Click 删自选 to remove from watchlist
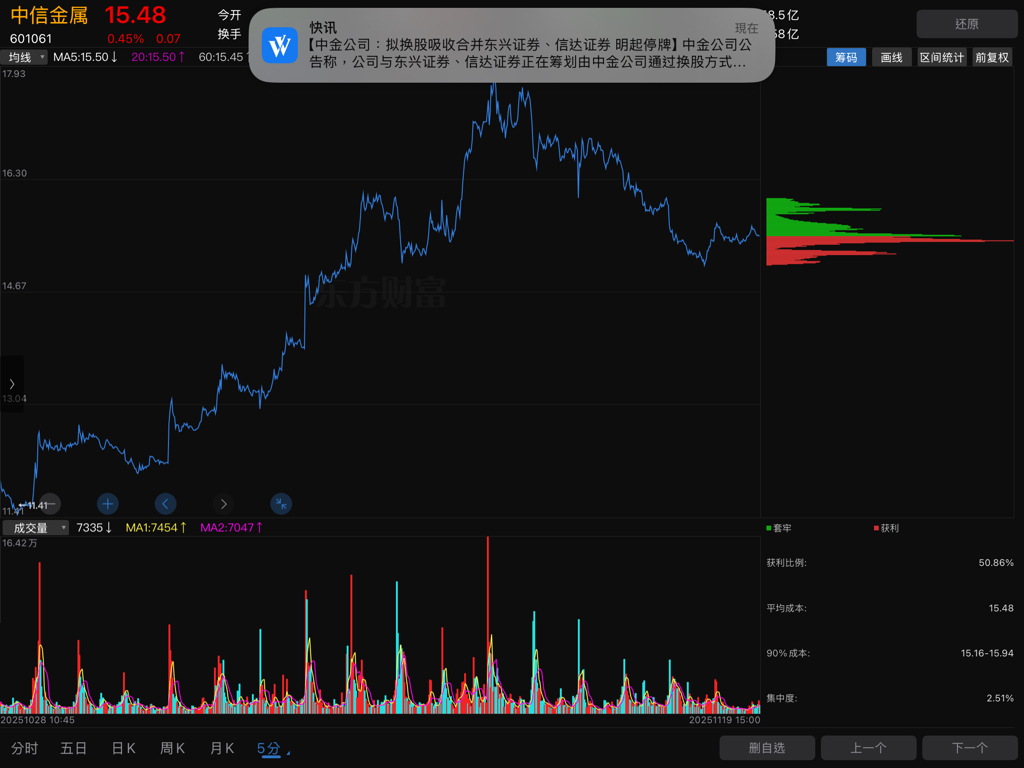This screenshot has height=768, width=1024. (767, 748)
